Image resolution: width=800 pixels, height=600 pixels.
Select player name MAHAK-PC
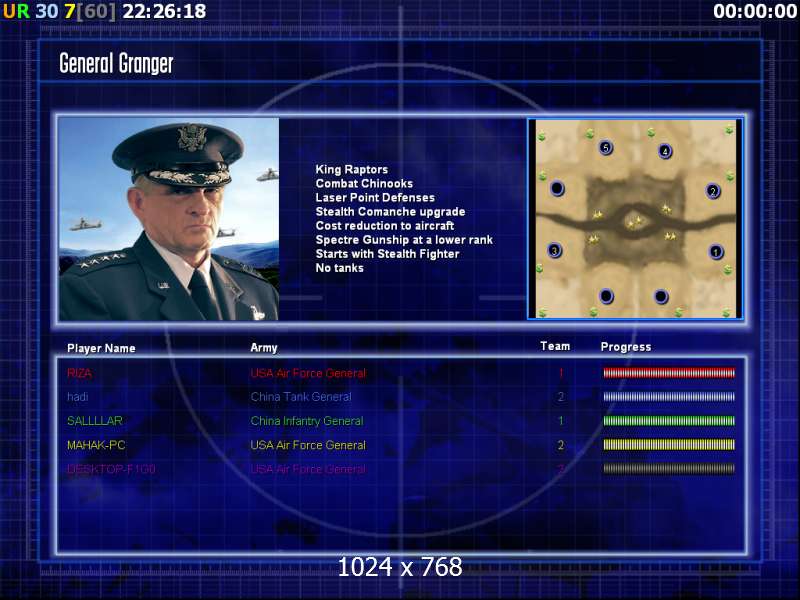click(x=96, y=445)
